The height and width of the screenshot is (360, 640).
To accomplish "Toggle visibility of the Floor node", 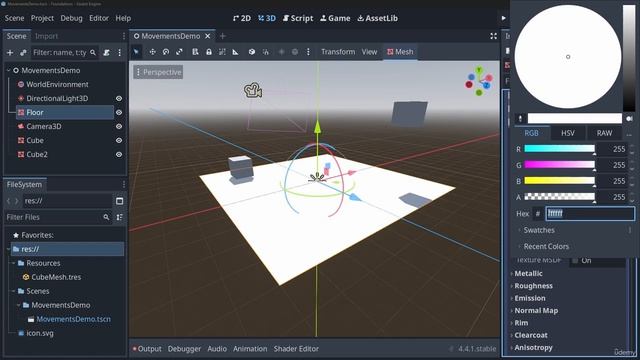I will coord(119,112).
